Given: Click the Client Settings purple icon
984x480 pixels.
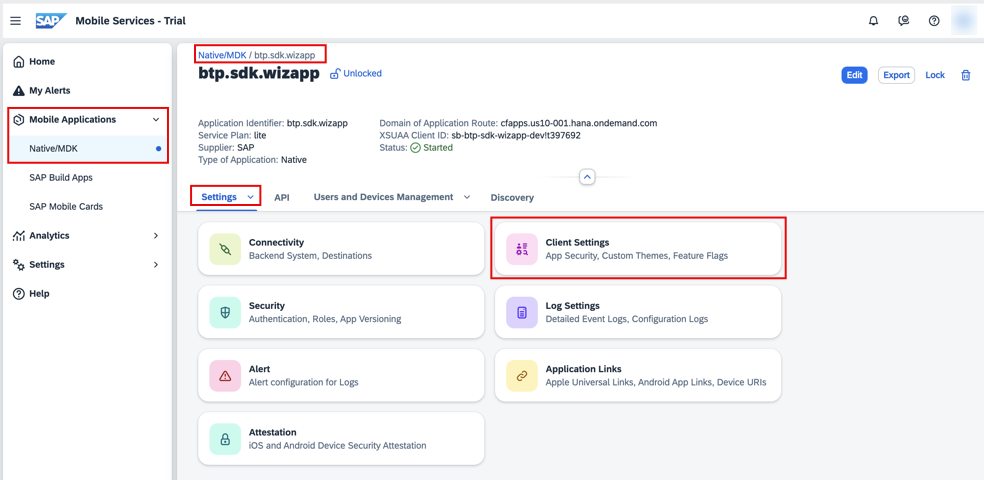Looking at the screenshot, I should pos(522,249).
